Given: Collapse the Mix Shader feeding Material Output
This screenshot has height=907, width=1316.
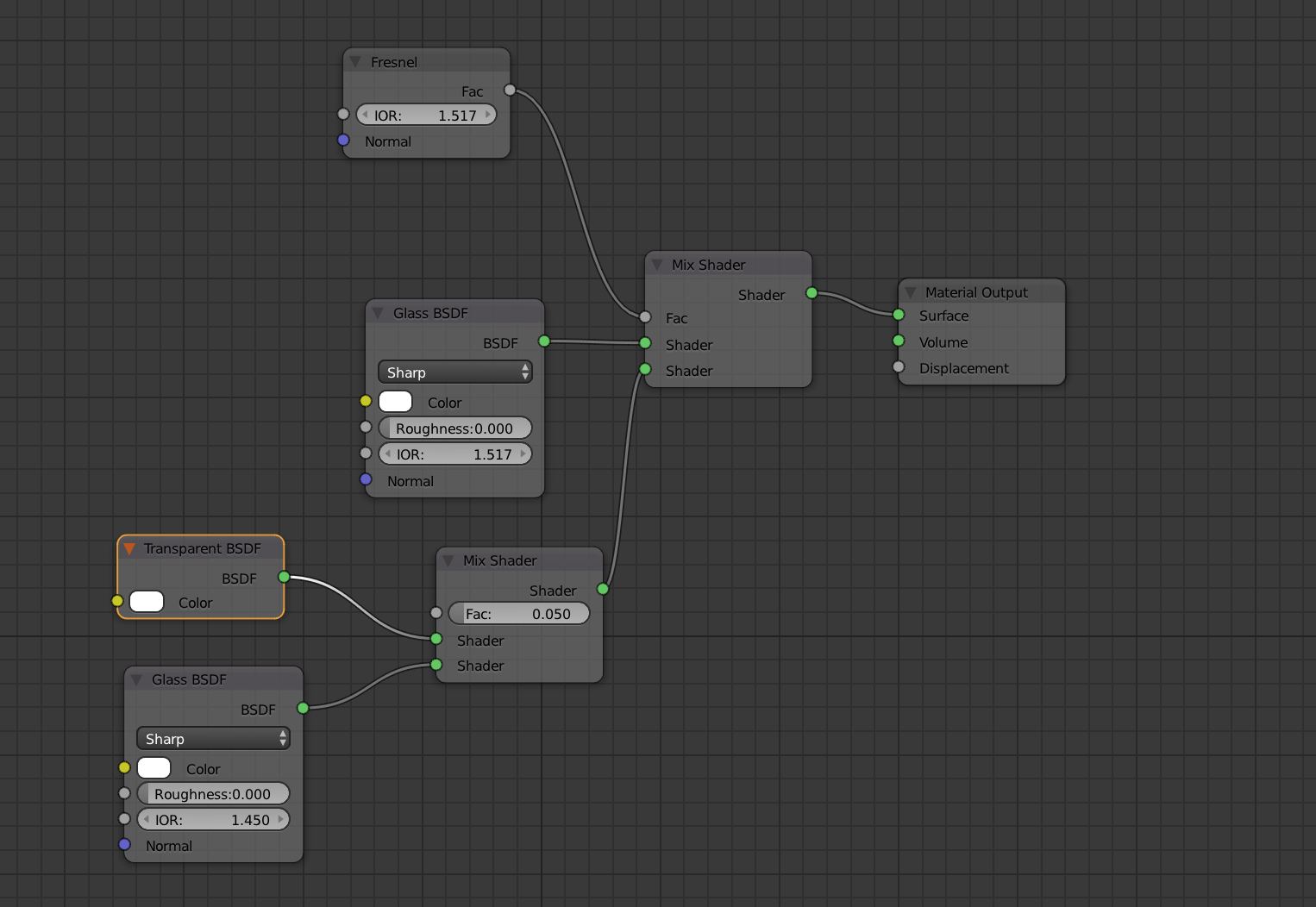Looking at the screenshot, I should 657,265.
